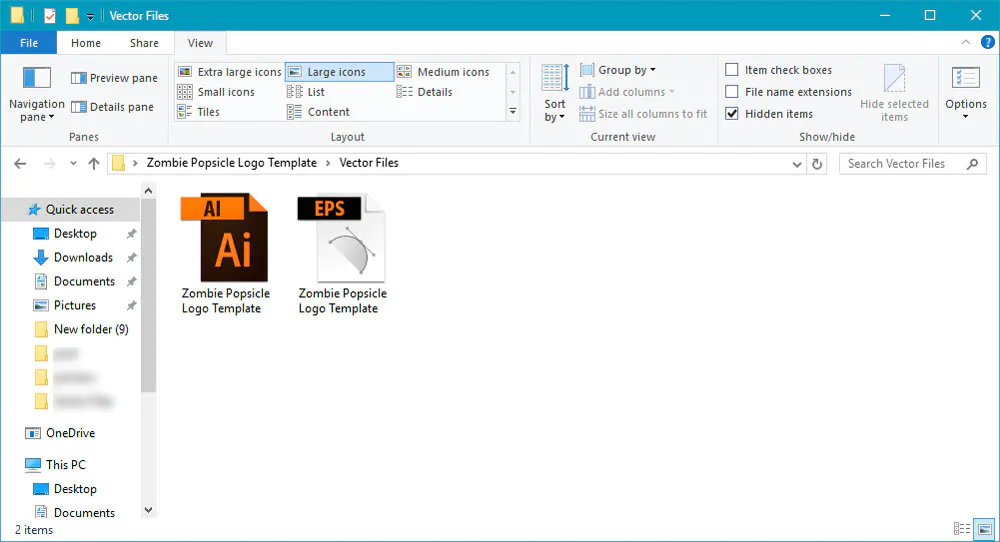Viewport: 1000px width, 542px height.
Task: Select the AI Zombie Popsicle Logo Template file
Action: tap(226, 254)
